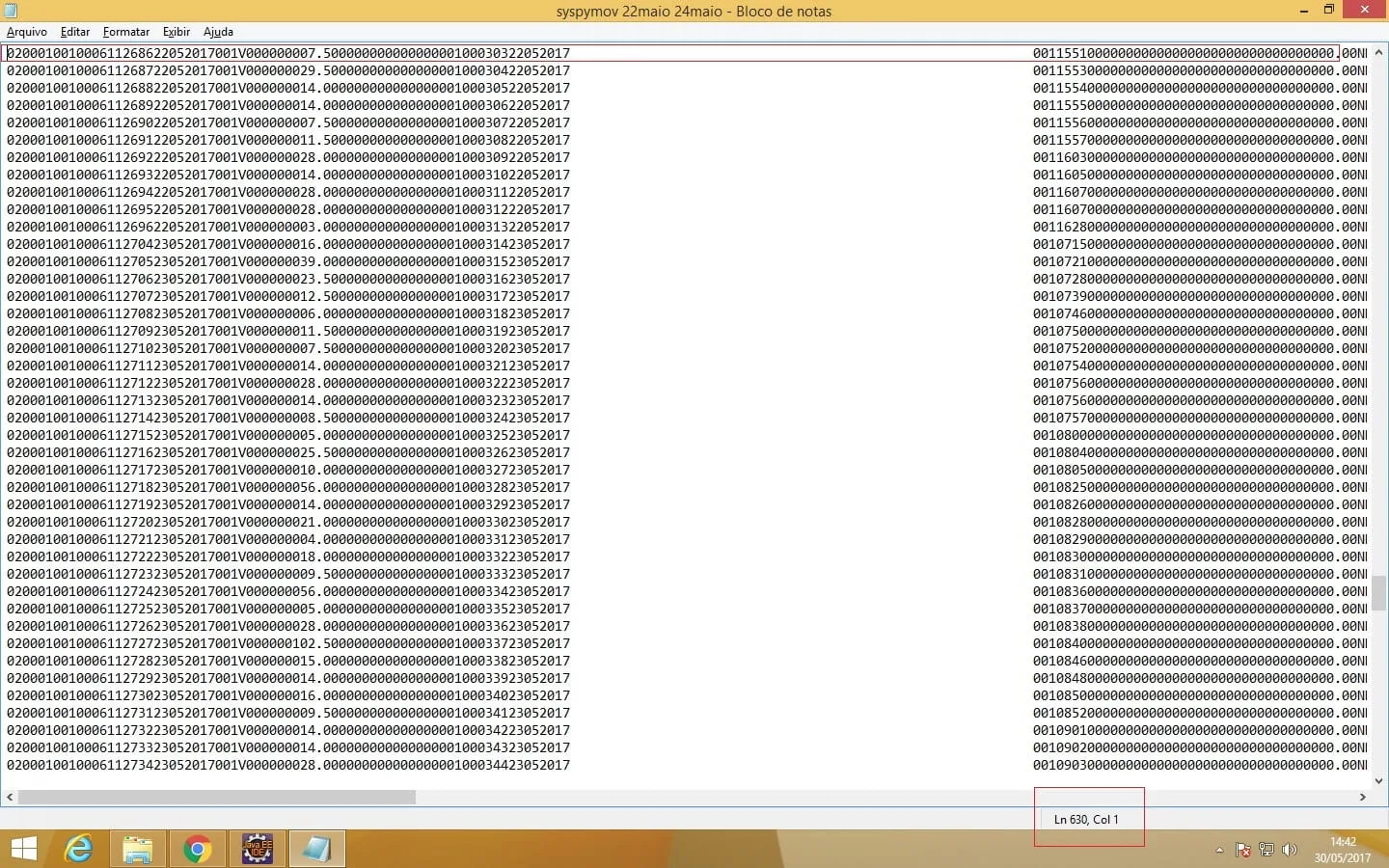Click the number beginning "0010800"
This screenshot has height=868, width=1389.
point(1200,435)
